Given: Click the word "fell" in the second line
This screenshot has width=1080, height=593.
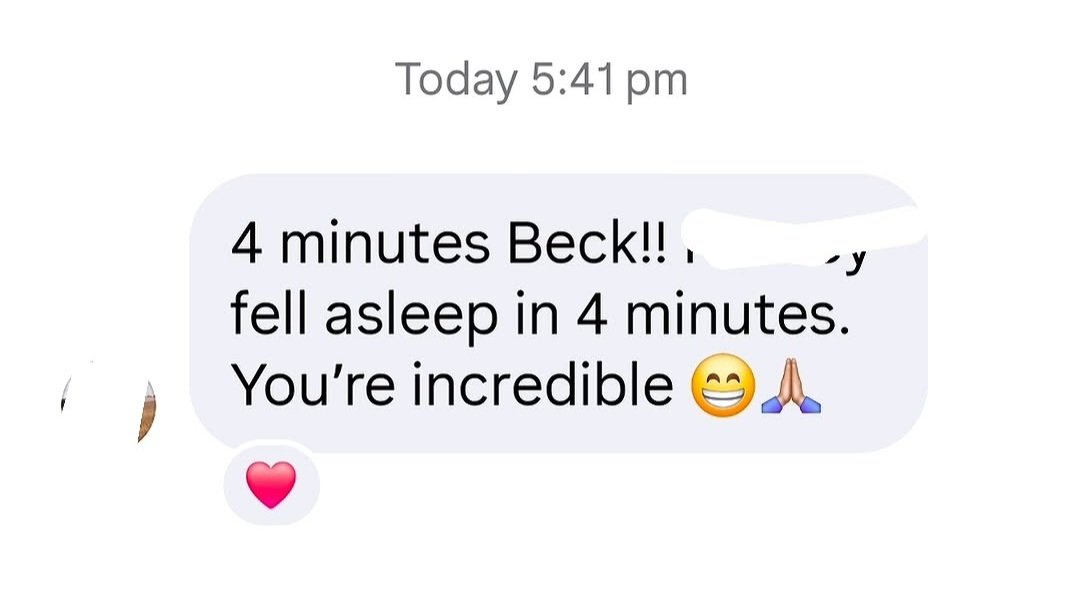Looking at the screenshot, I should [x=269, y=313].
